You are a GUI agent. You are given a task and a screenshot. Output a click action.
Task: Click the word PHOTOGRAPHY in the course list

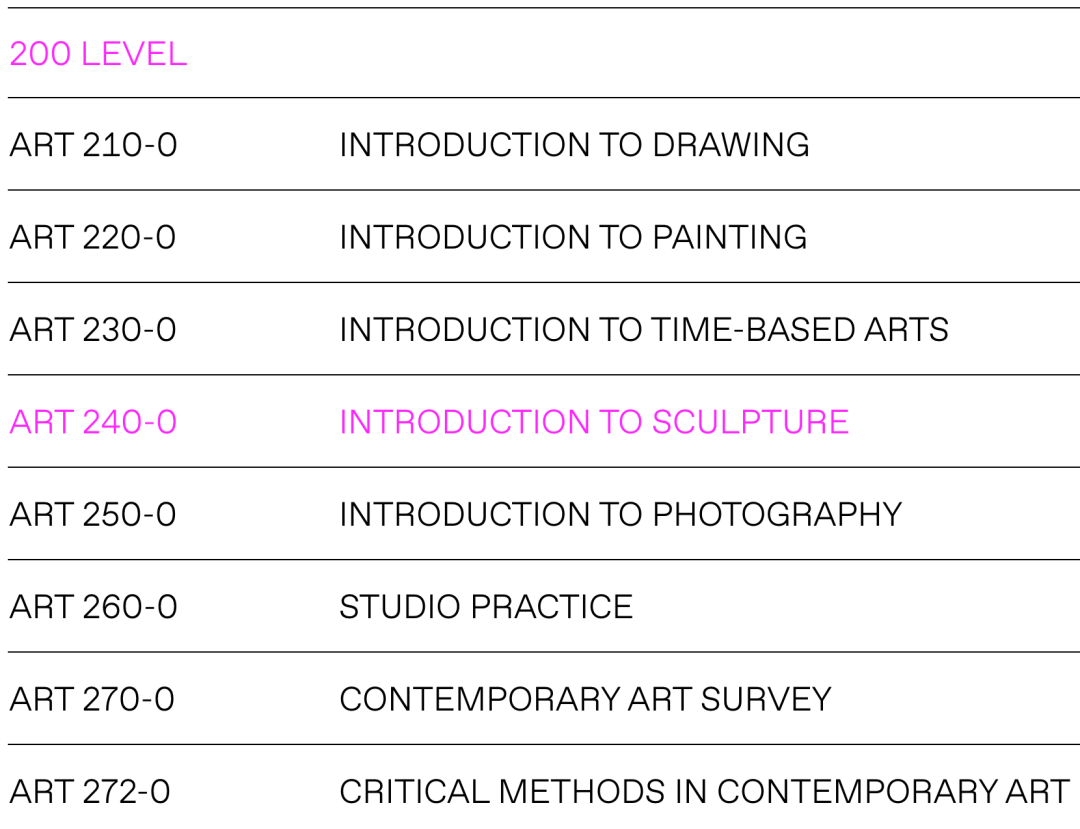pyautogui.click(x=777, y=515)
